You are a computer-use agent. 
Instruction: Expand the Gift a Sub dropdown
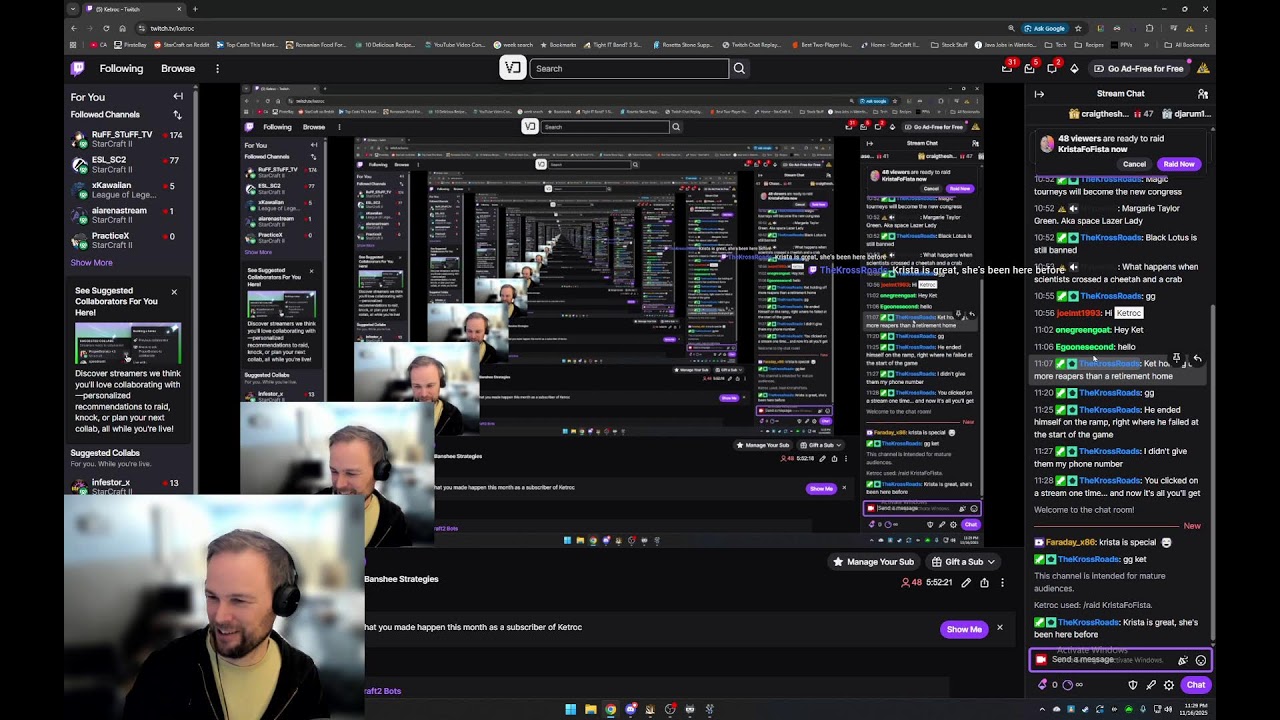tap(962, 562)
